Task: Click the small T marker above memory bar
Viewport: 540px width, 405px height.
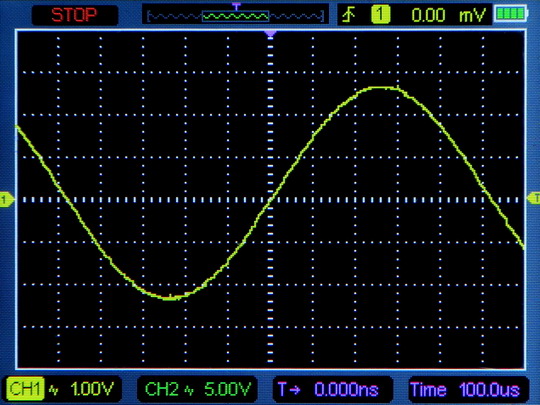Action: (x=236, y=6)
